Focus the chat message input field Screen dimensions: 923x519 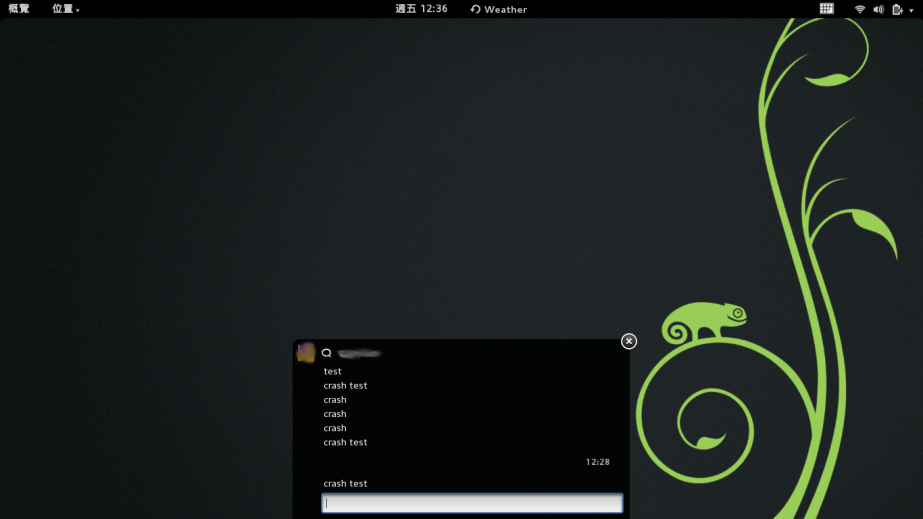pyautogui.click(x=472, y=503)
